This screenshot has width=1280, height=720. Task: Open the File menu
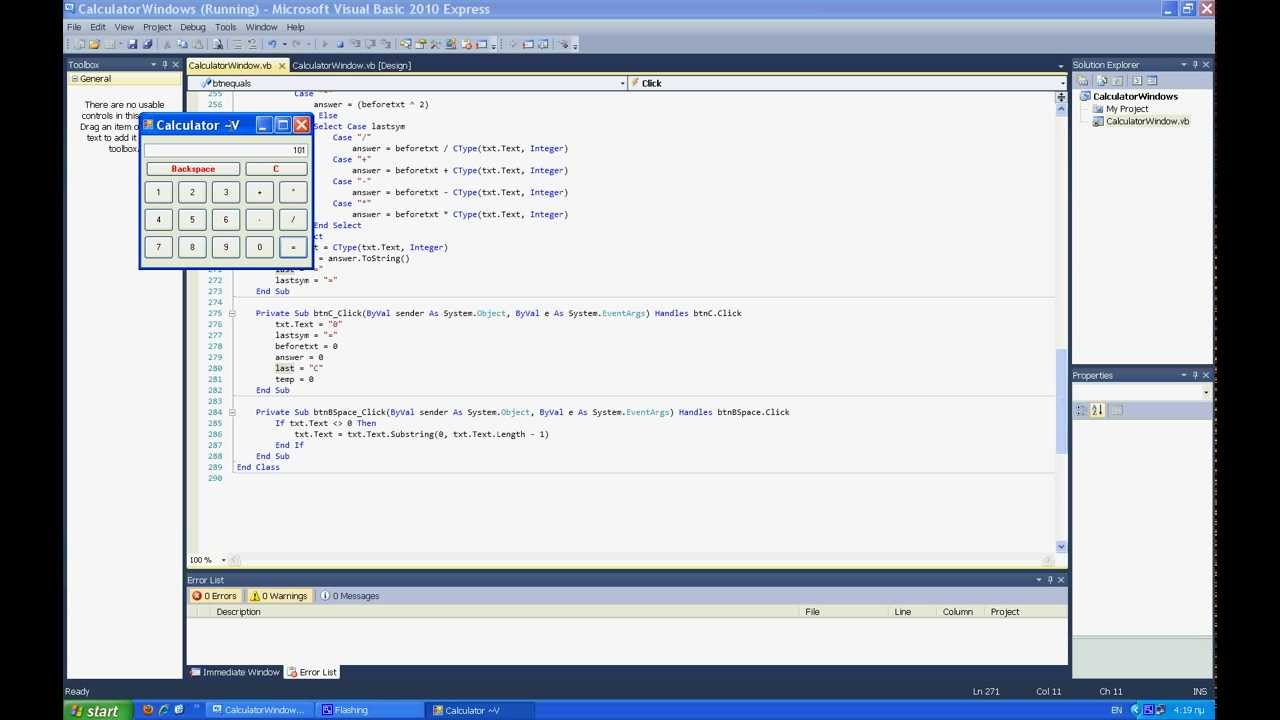click(x=74, y=27)
